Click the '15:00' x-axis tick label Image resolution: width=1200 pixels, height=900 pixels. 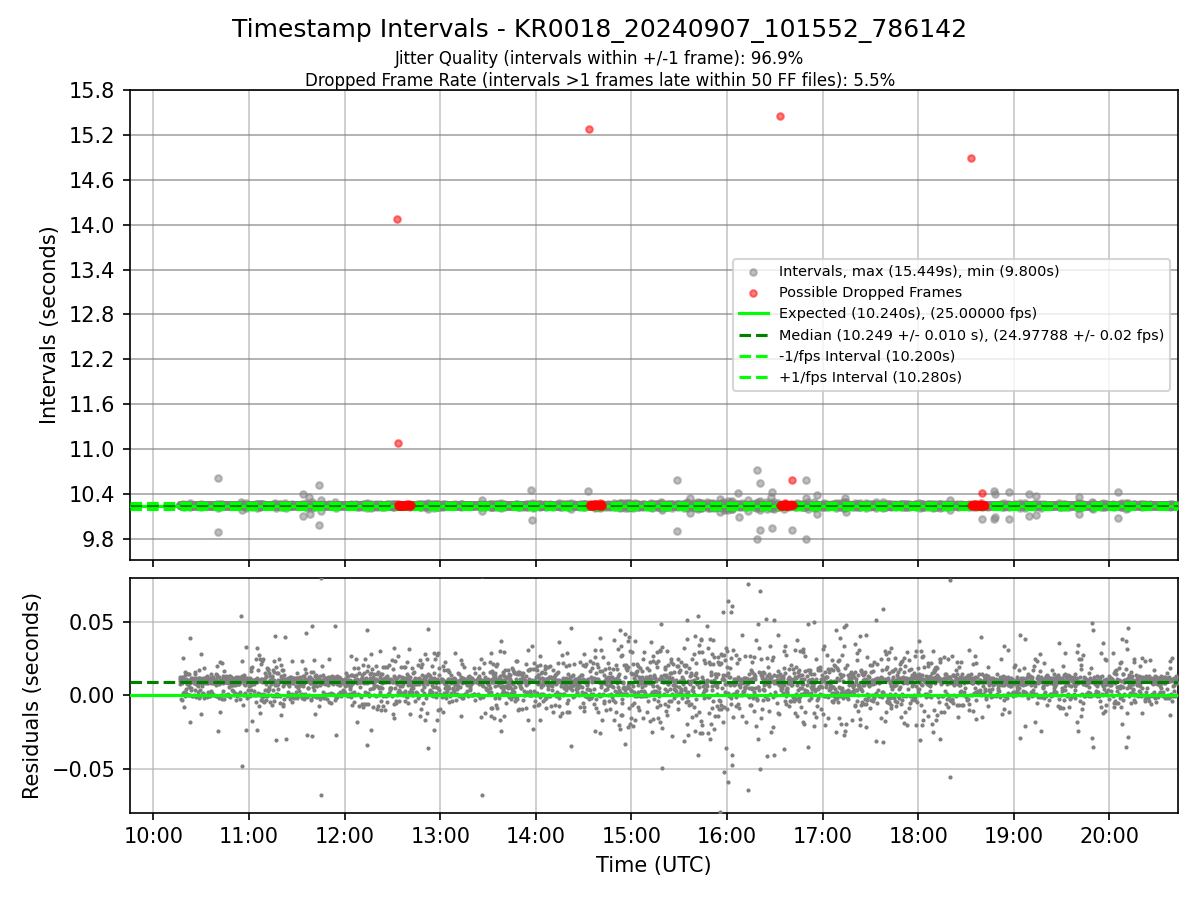click(631, 835)
